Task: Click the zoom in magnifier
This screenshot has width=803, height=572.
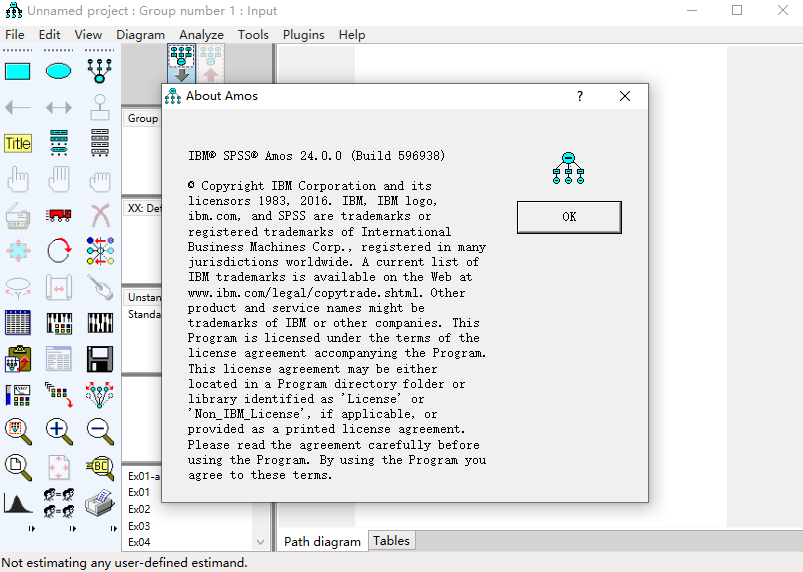Action: [x=58, y=431]
